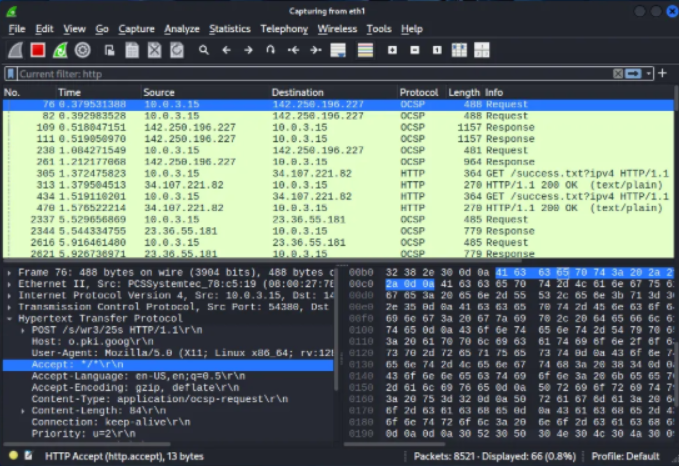
Task: Expand the Frame 76 tree node
Action: (x=8, y=271)
